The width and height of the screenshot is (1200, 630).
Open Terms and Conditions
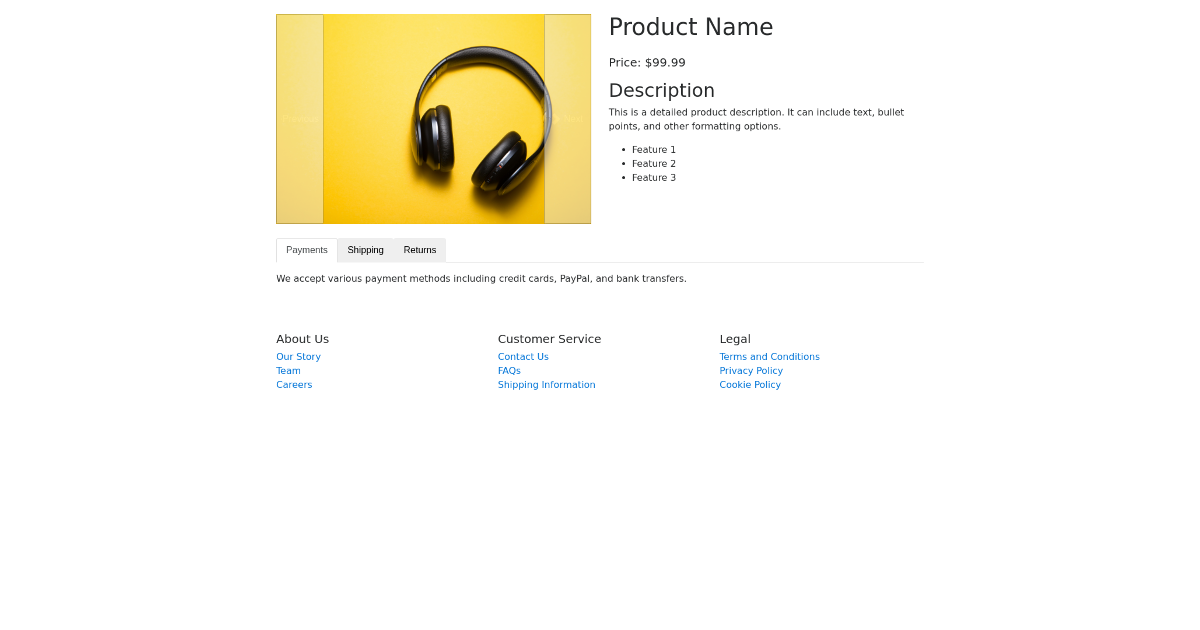tap(769, 356)
